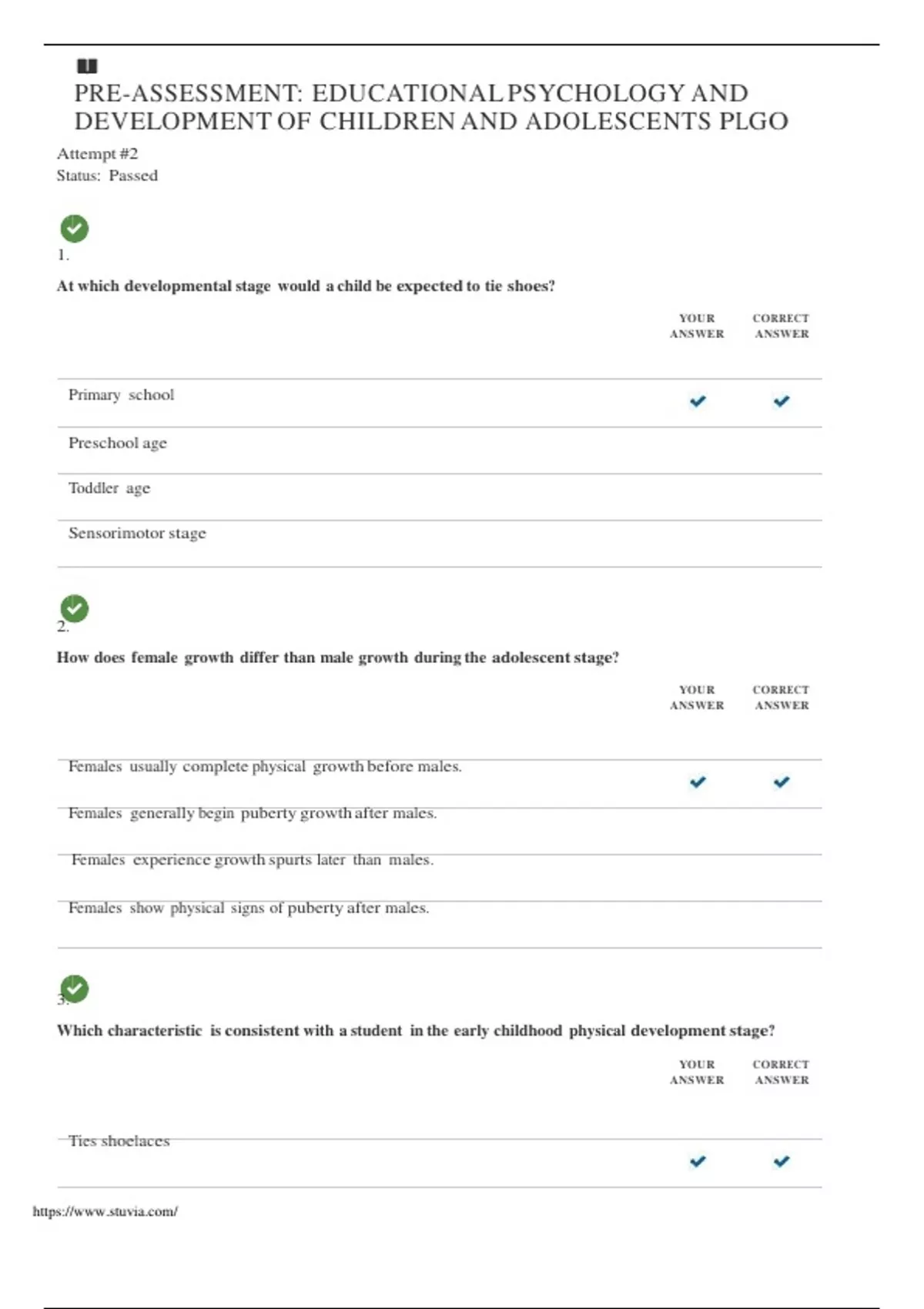Click the Attempt #2 label
This screenshot has width=924, height=1309.
pyautogui.click(x=97, y=154)
